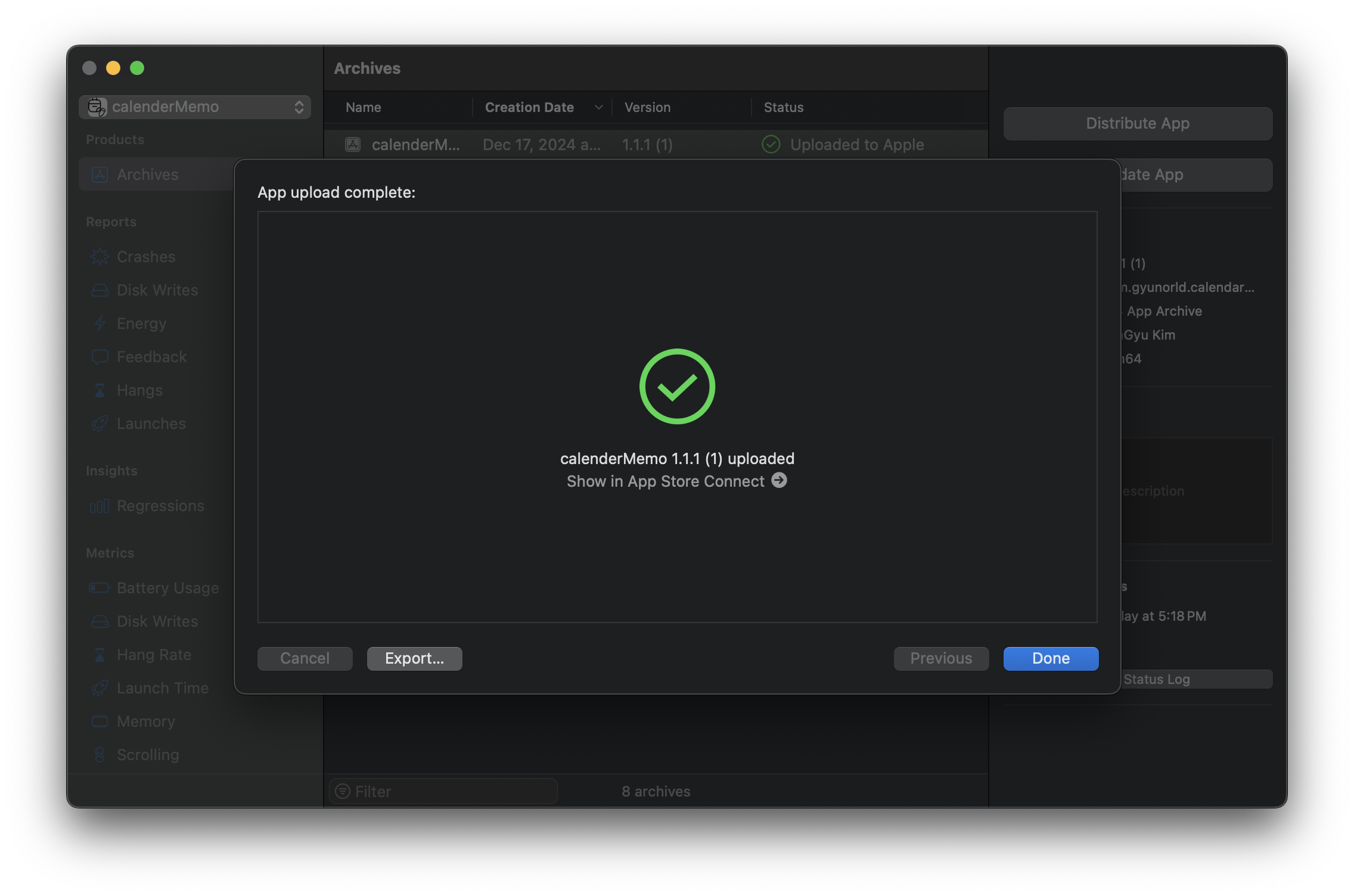Click the description field in inspector
This screenshot has width=1354, height=896.
click(1197, 491)
